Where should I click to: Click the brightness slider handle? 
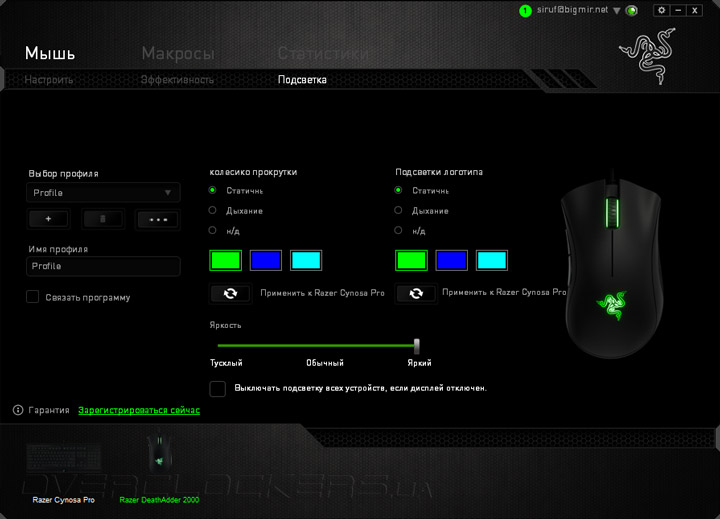(416, 346)
